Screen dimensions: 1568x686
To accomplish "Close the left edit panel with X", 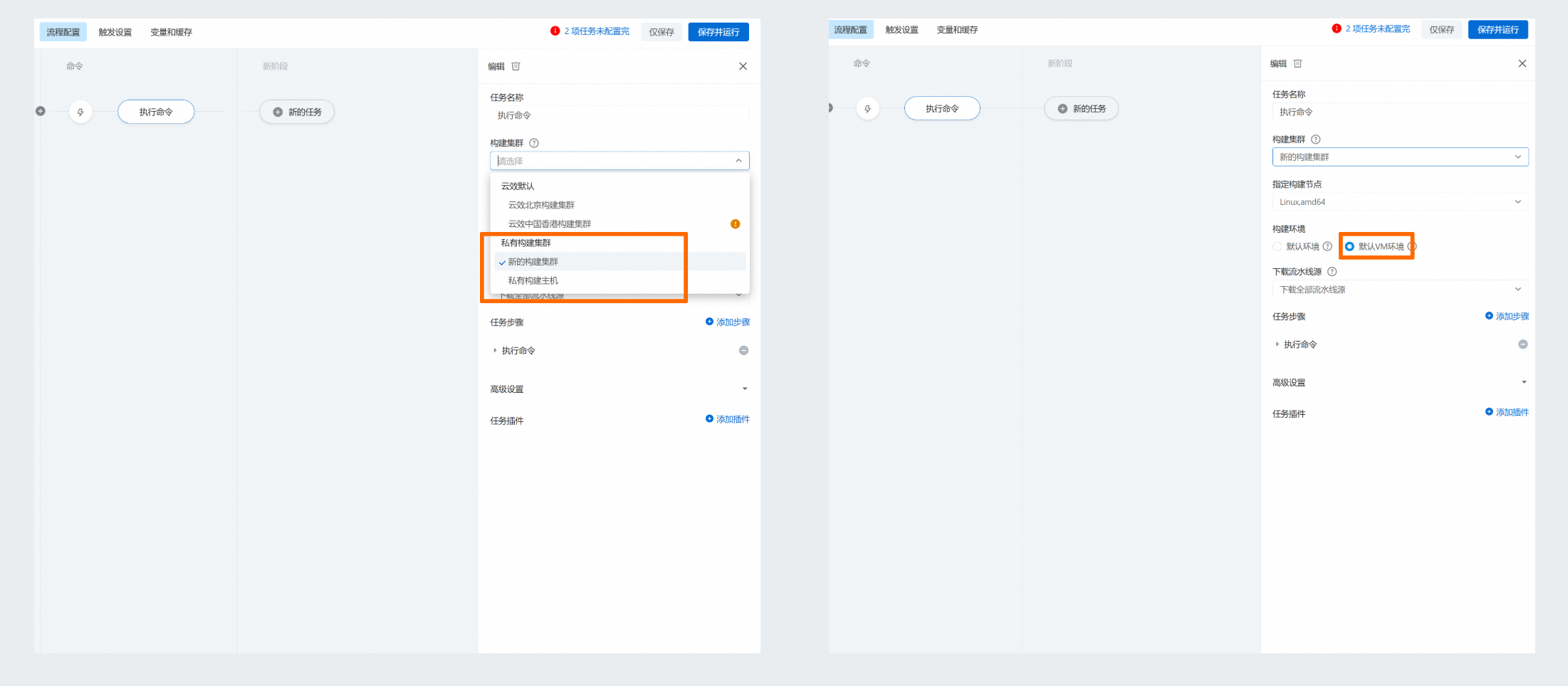I will 743,66.
